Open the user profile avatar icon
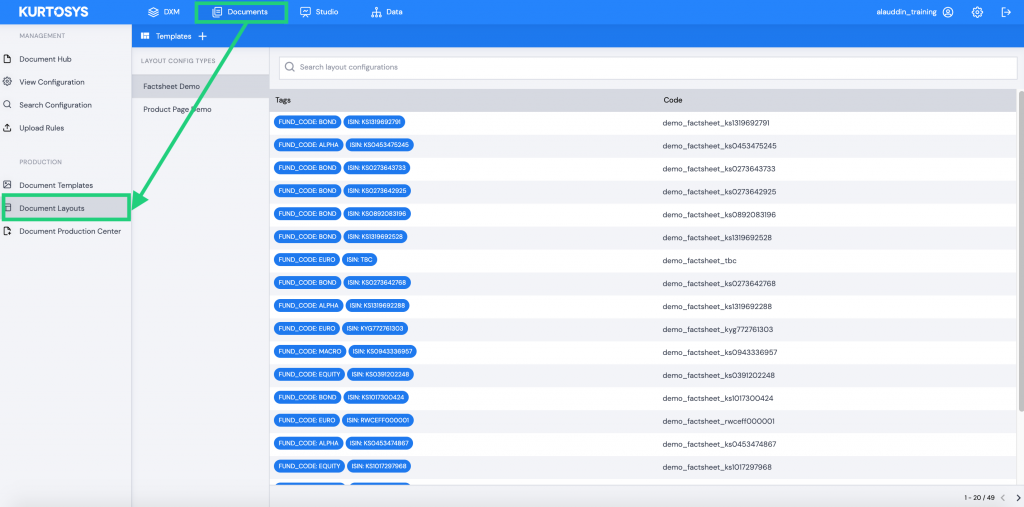The image size is (1024, 507). pyautogui.click(x=948, y=12)
